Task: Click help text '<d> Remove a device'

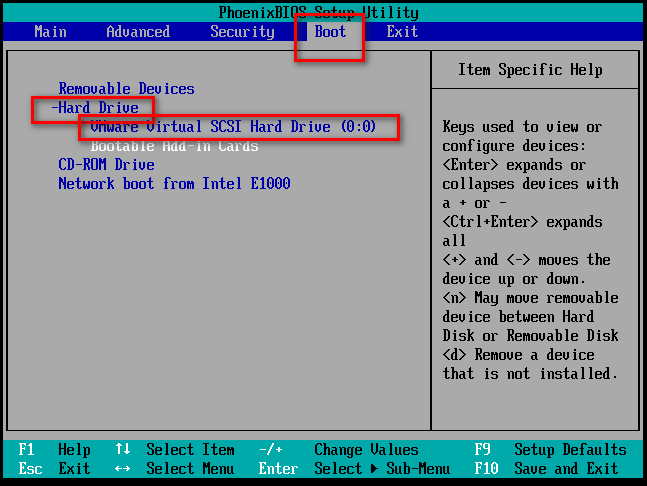Action: pos(518,355)
